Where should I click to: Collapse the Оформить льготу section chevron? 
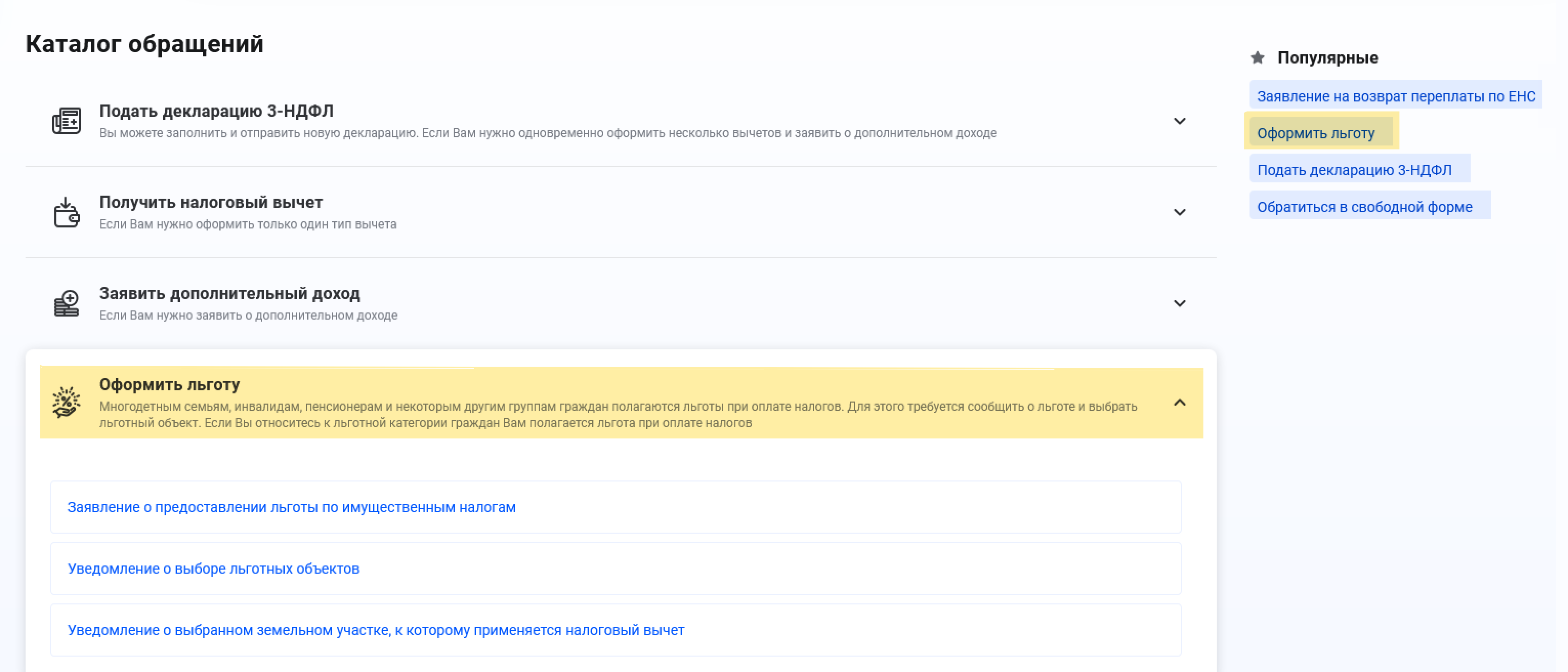point(1180,403)
